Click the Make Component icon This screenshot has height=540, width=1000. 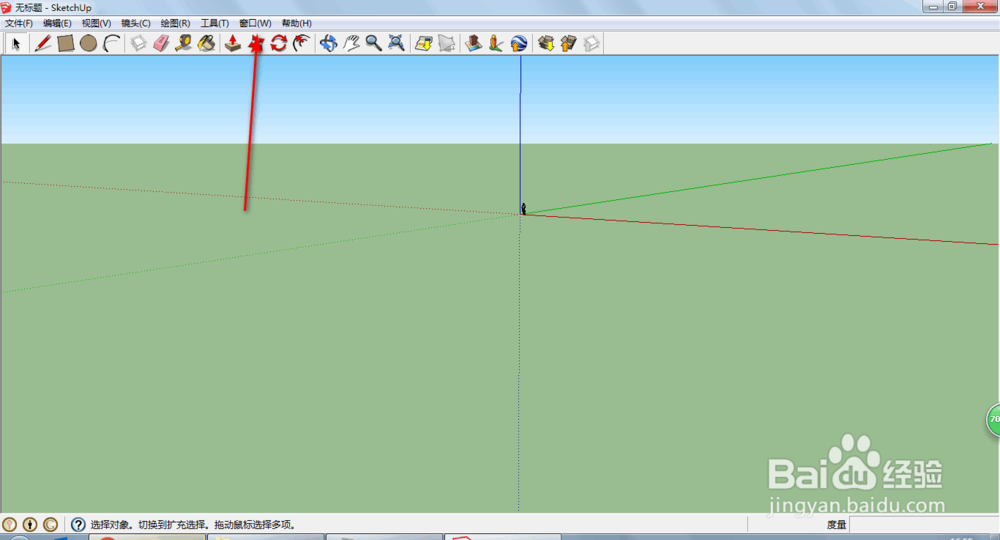(x=138, y=43)
